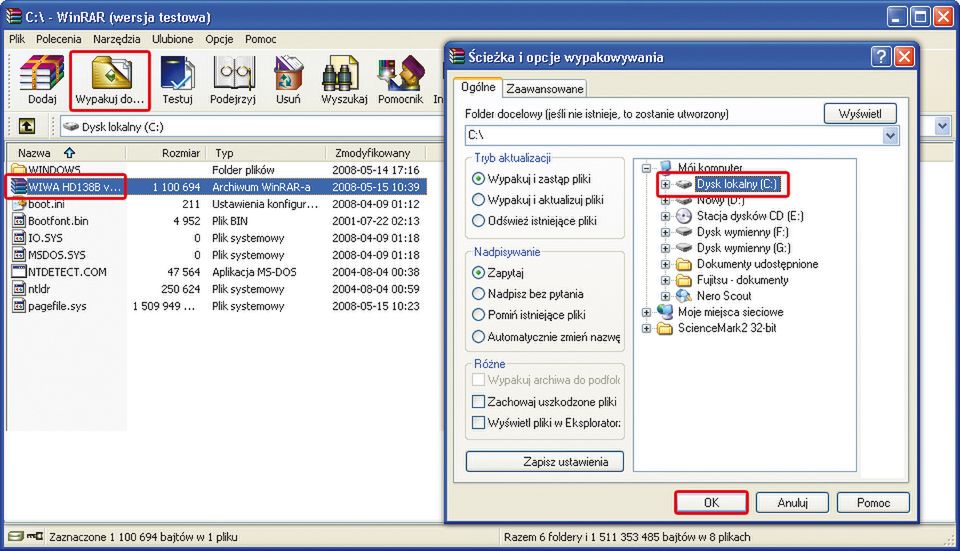
Task: Expand ScienceMark2 32-bit node
Action: pyautogui.click(x=646, y=328)
